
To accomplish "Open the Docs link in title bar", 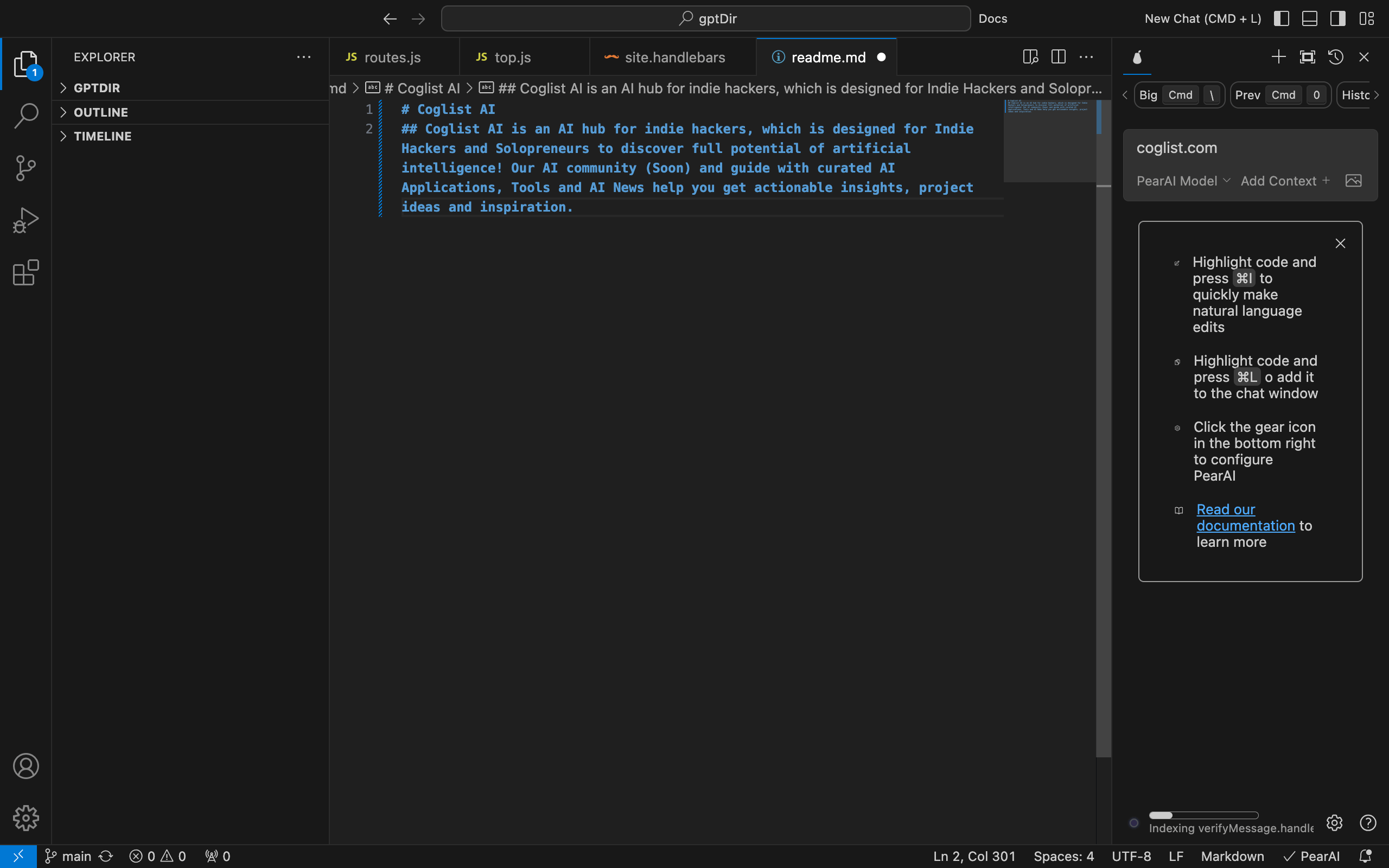I will (993, 18).
